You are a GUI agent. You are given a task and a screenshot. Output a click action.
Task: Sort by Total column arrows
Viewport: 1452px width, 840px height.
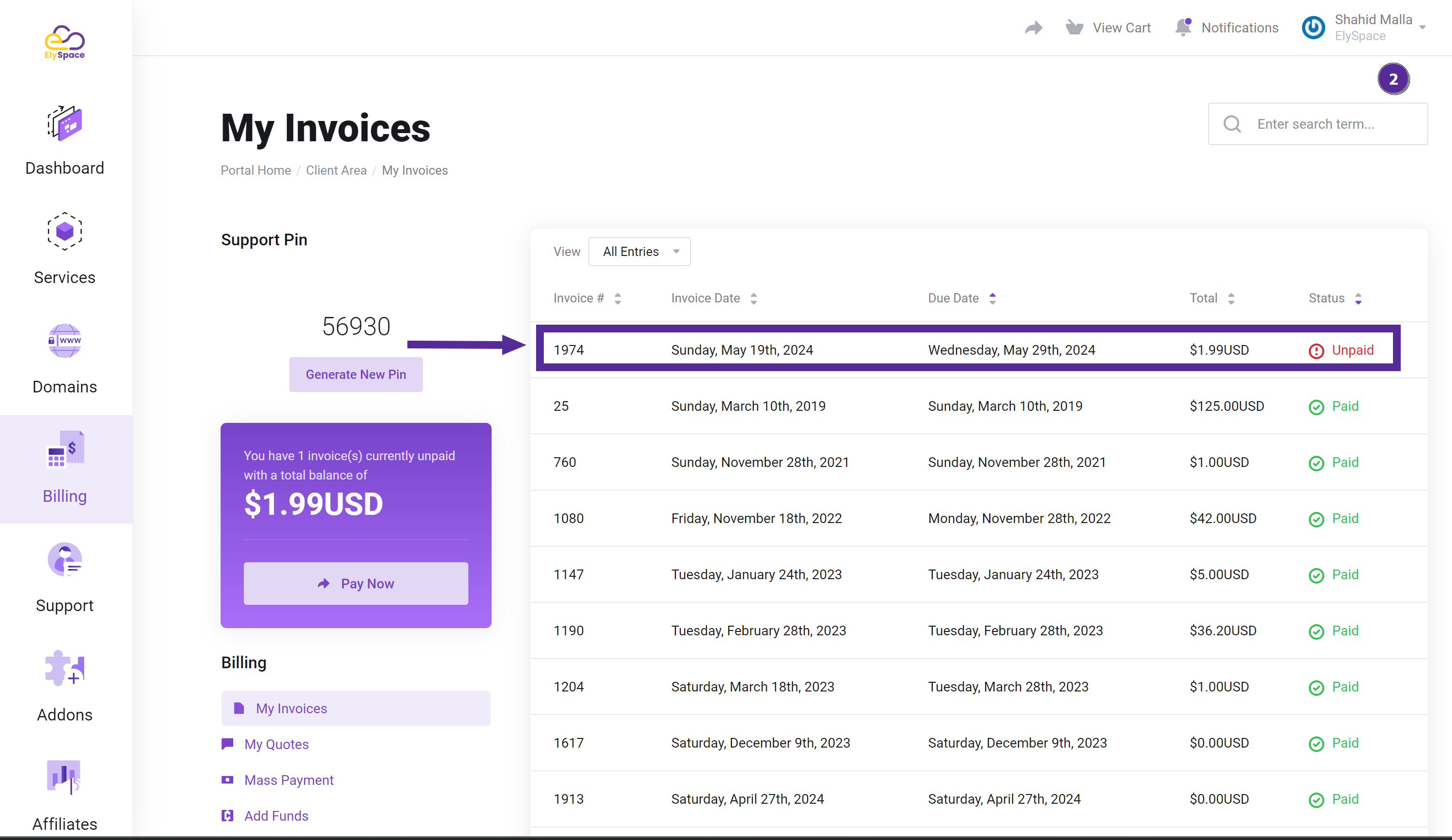(x=1231, y=299)
